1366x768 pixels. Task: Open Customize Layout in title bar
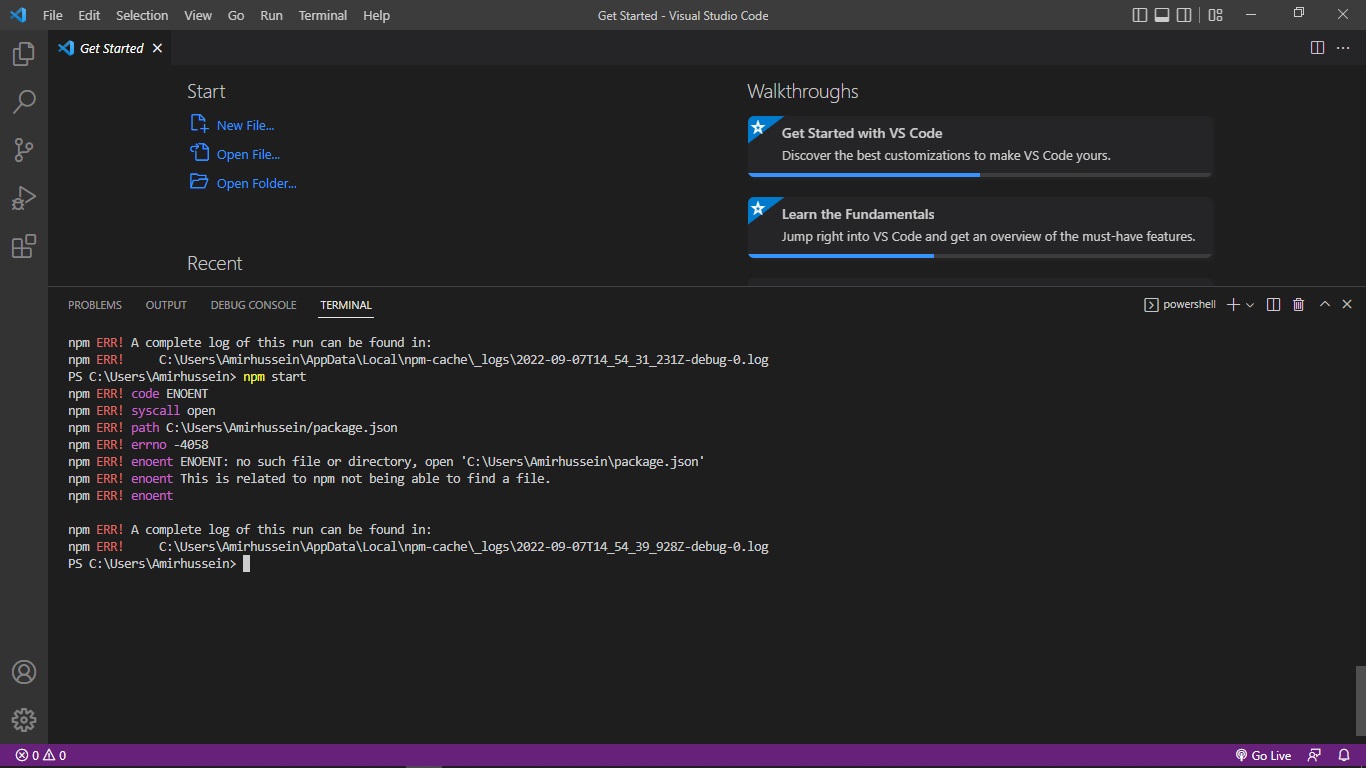[x=1215, y=15]
